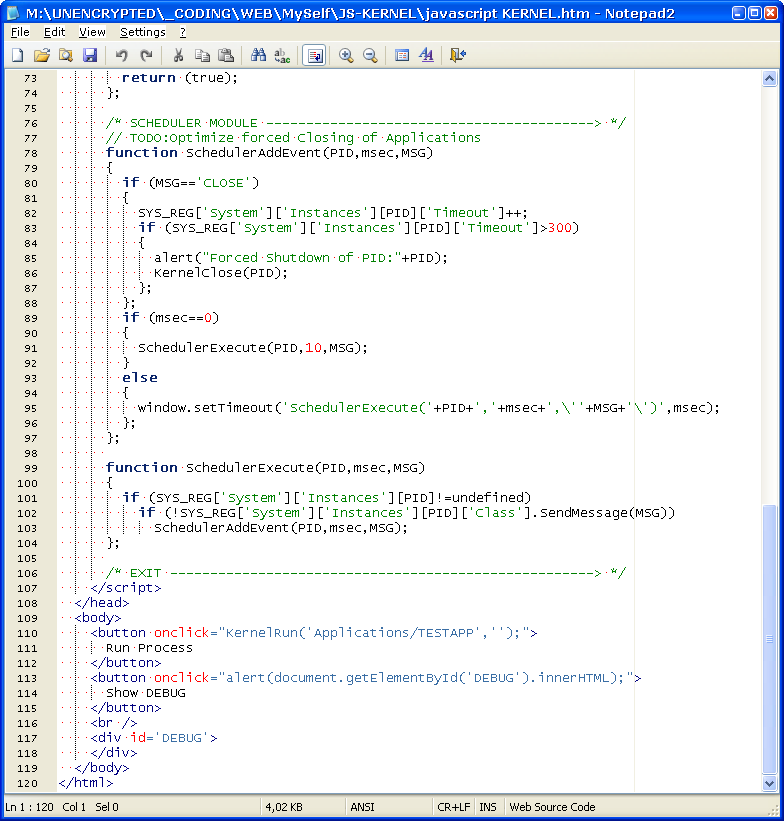Click the INS insert mode status
The width and height of the screenshot is (784, 821).
click(488, 807)
